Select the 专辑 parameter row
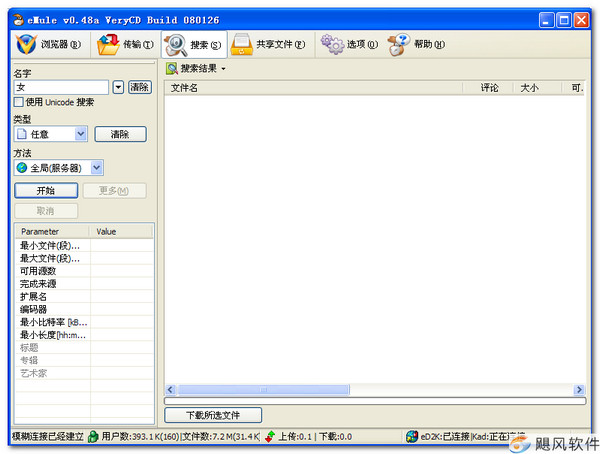Viewport: 600px width, 454px height. [x=84, y=360]
